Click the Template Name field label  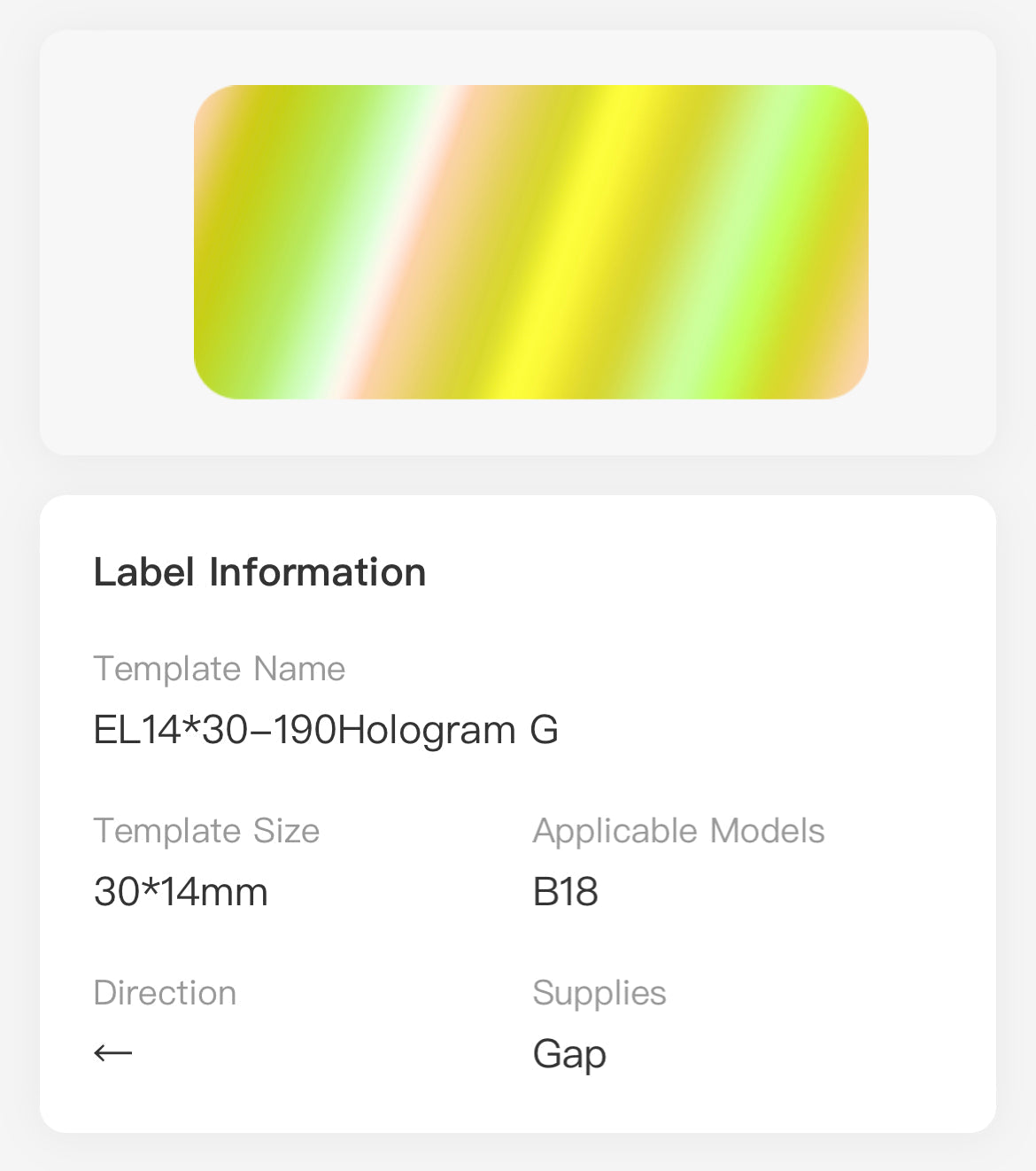click(220, 670)
